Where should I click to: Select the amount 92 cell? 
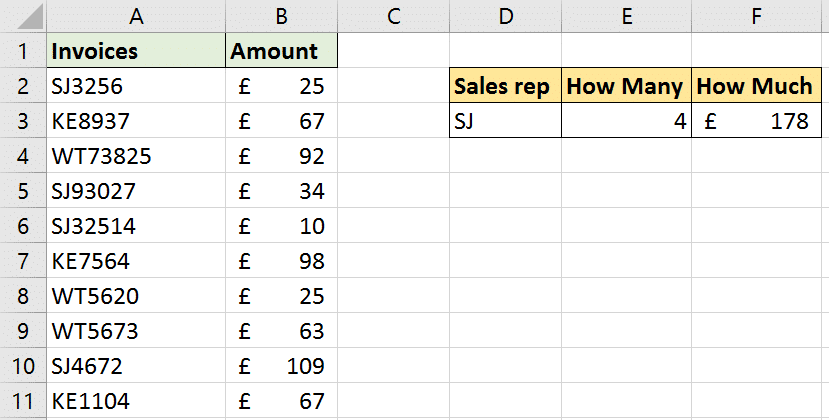pyautogui.click(x=281, y=156)
